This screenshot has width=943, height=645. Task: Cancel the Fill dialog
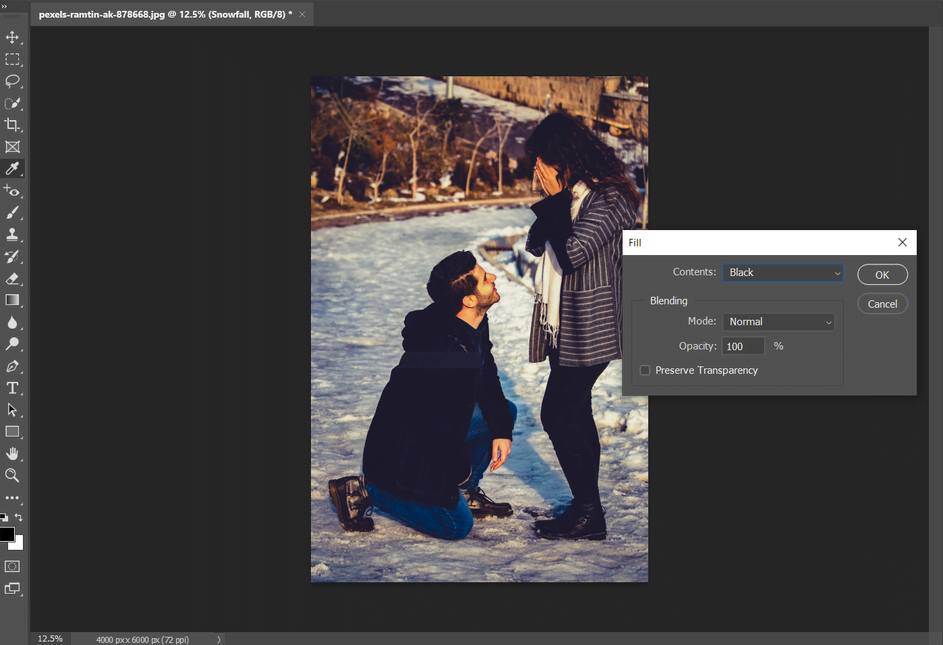pyautogui.click(x=882, y=303)
